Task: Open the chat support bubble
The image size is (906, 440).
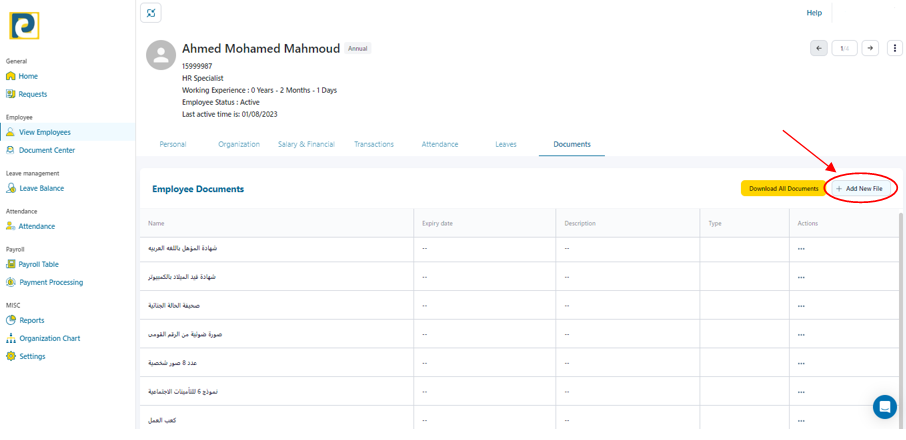Action: click(884, 406)
